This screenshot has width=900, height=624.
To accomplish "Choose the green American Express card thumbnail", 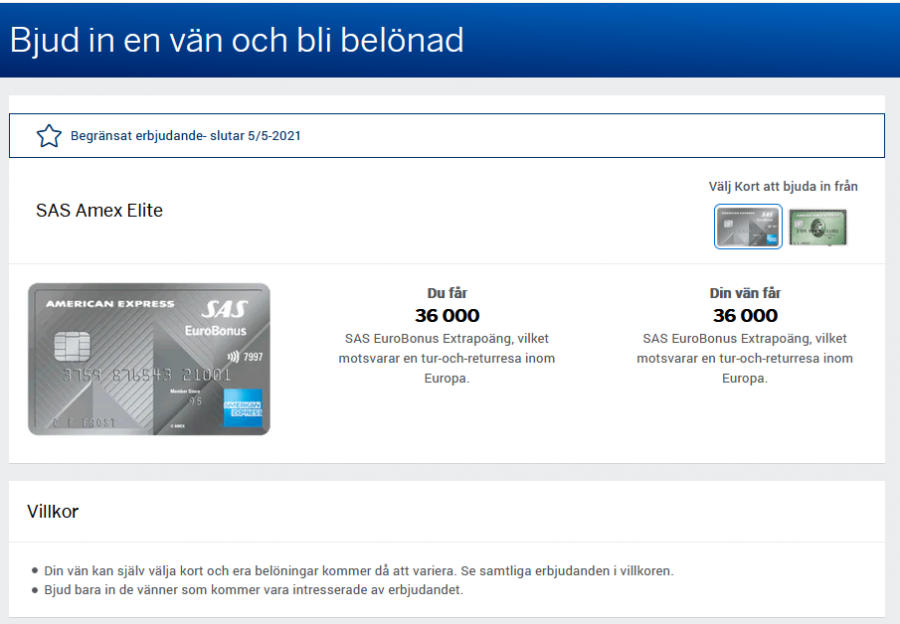I will click(x=817, y=227).
